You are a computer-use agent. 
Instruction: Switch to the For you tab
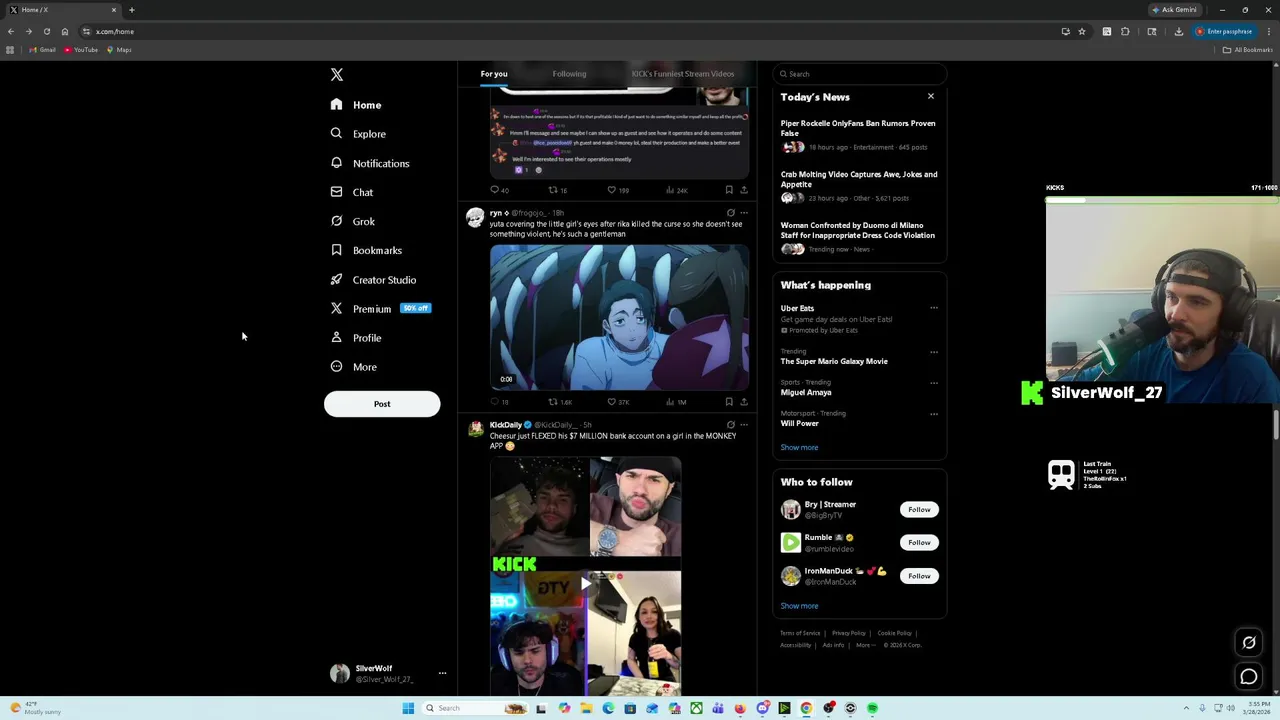pos(494,74)
